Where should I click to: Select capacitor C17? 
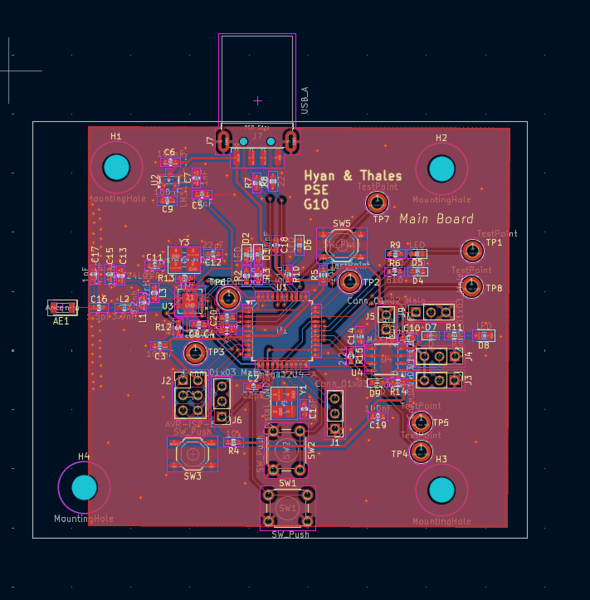click(x=94, y=274)
